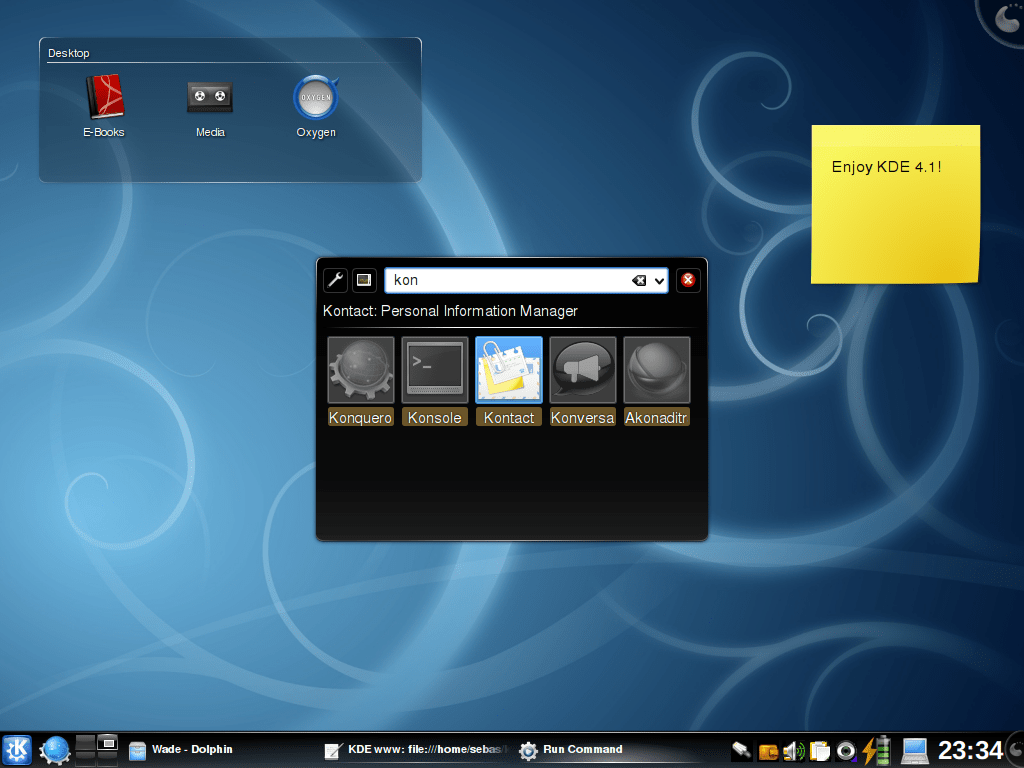The image size is (1024, 768).
Task: Open Konsole from the matches list
Action: pyautogui.click(x=434, y=369)
